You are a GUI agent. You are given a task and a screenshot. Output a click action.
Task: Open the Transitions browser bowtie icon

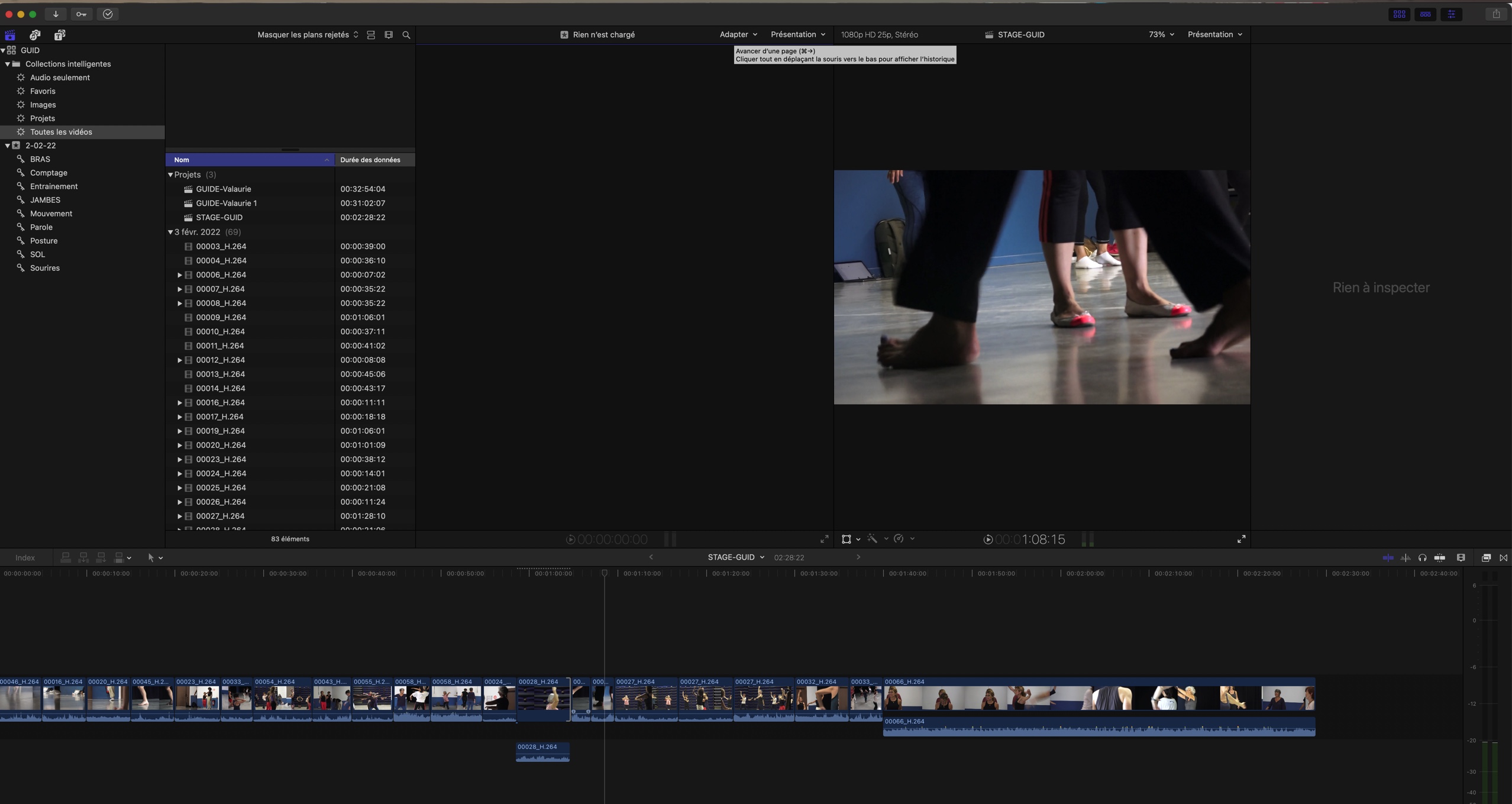click(1503, 558)
